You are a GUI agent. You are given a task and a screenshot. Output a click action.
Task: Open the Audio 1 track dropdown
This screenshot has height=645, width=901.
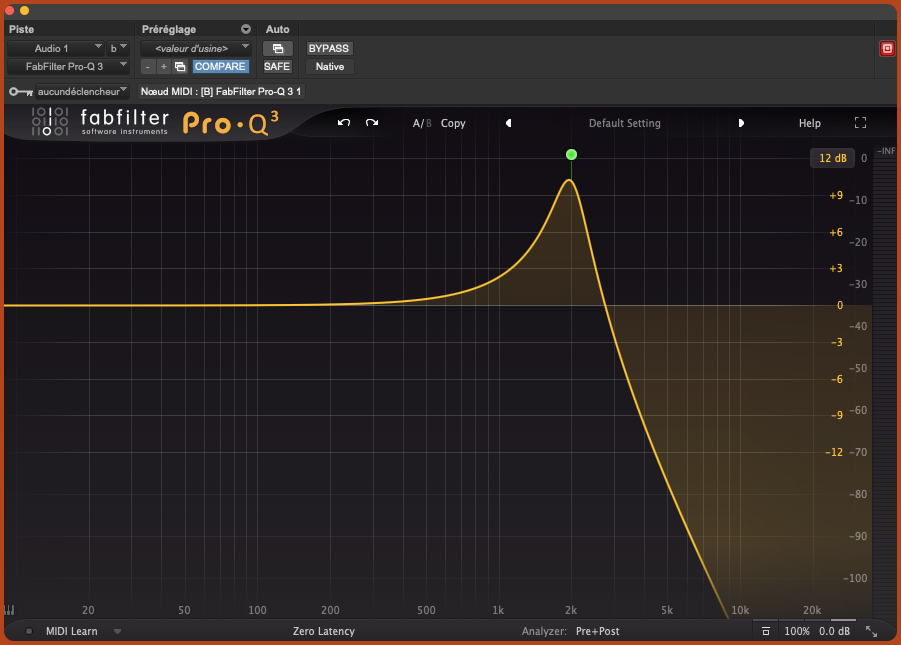pyautogui.click(x=55, y=48)
